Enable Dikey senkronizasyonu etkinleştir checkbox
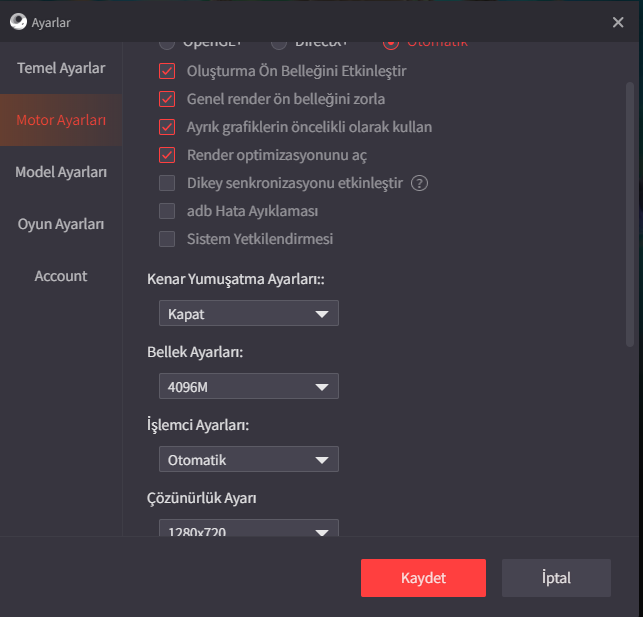Screen dimensions: 643x617 (167, 183)
